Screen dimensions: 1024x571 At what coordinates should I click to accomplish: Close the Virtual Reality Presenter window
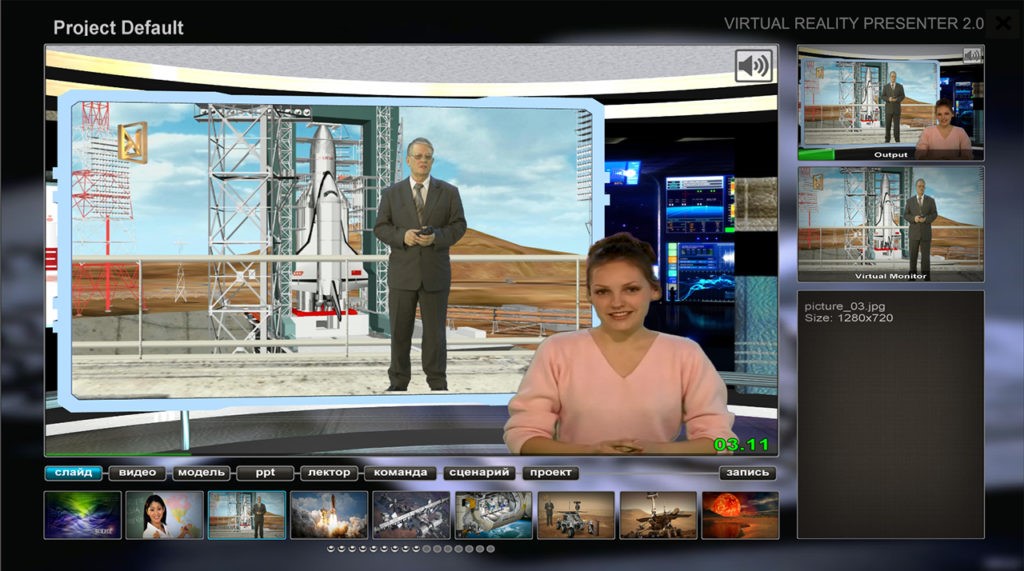click(1003, 24)
